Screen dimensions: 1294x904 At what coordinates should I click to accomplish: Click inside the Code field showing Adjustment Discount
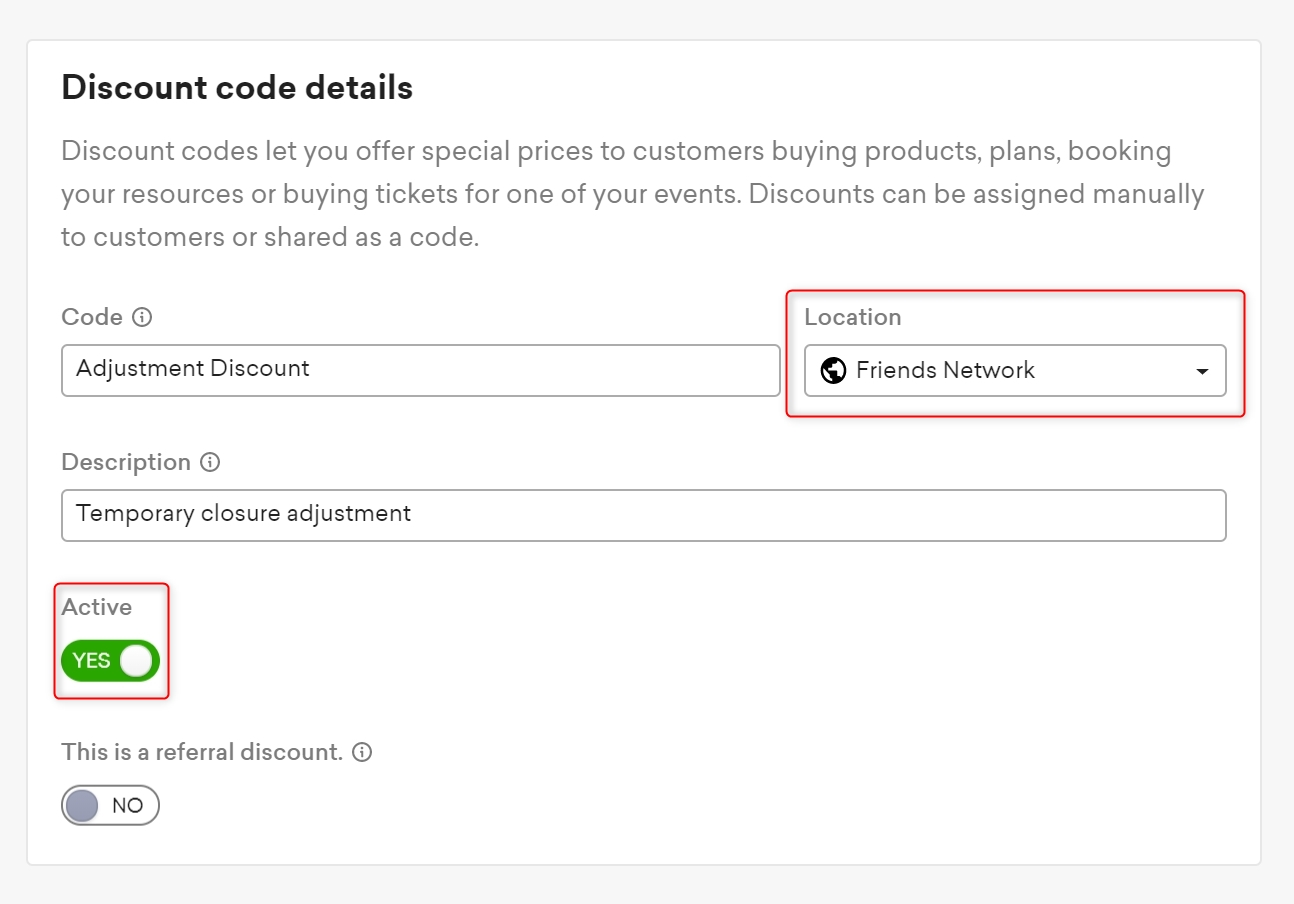point(420,370)
